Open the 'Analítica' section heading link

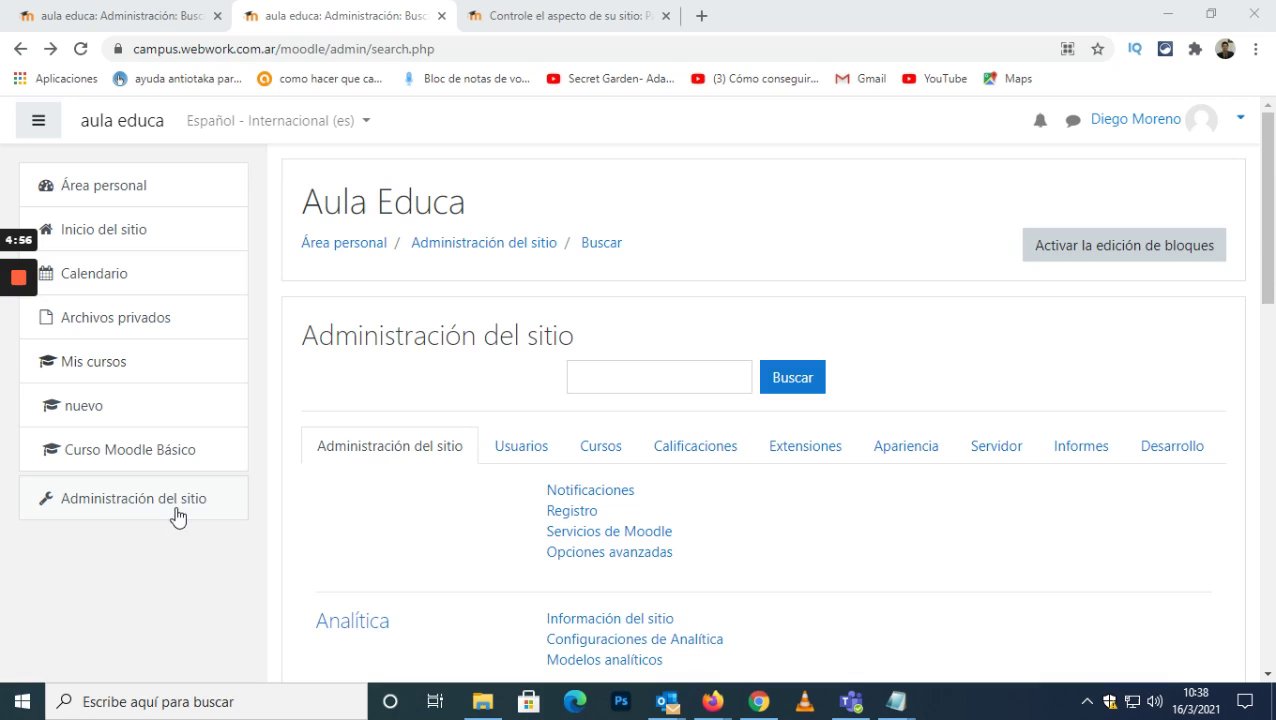pos(352,621)
